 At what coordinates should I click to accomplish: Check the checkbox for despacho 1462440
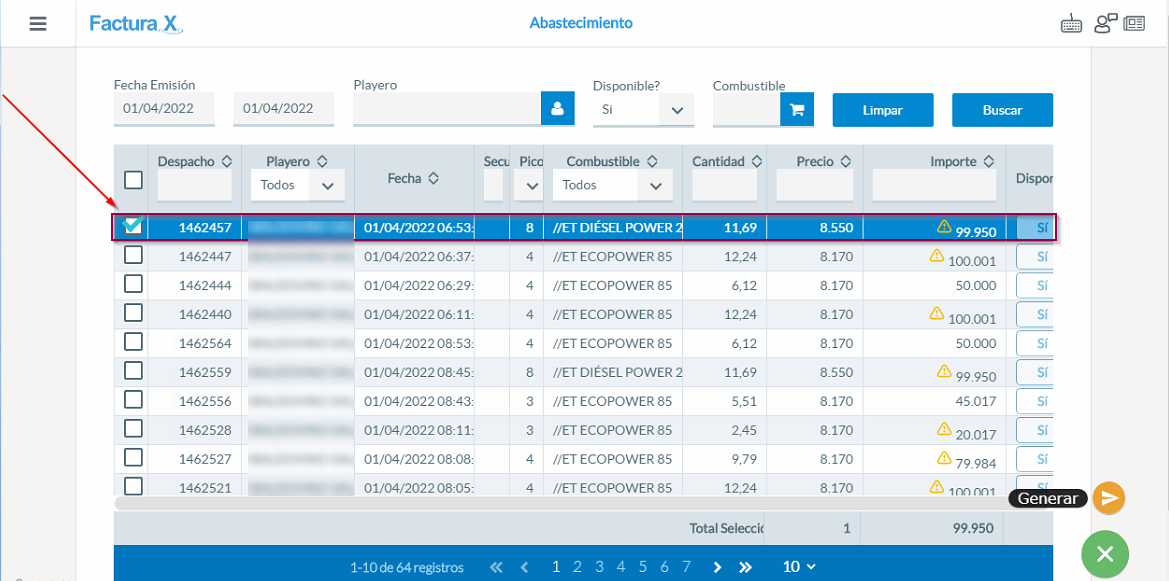coord(133,313)
